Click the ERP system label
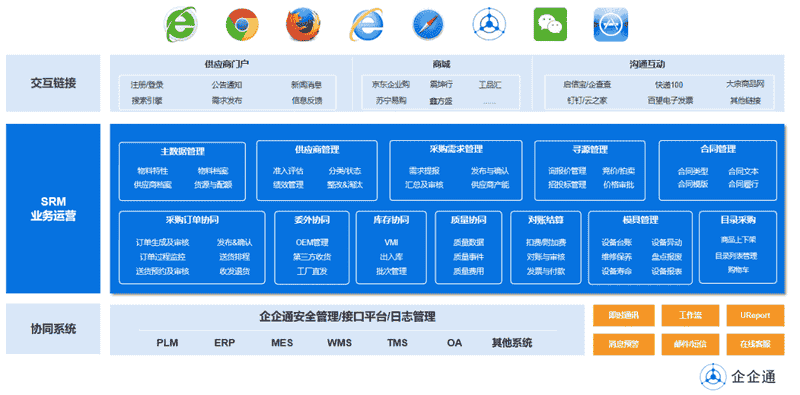800x395 pixels. 224,342
